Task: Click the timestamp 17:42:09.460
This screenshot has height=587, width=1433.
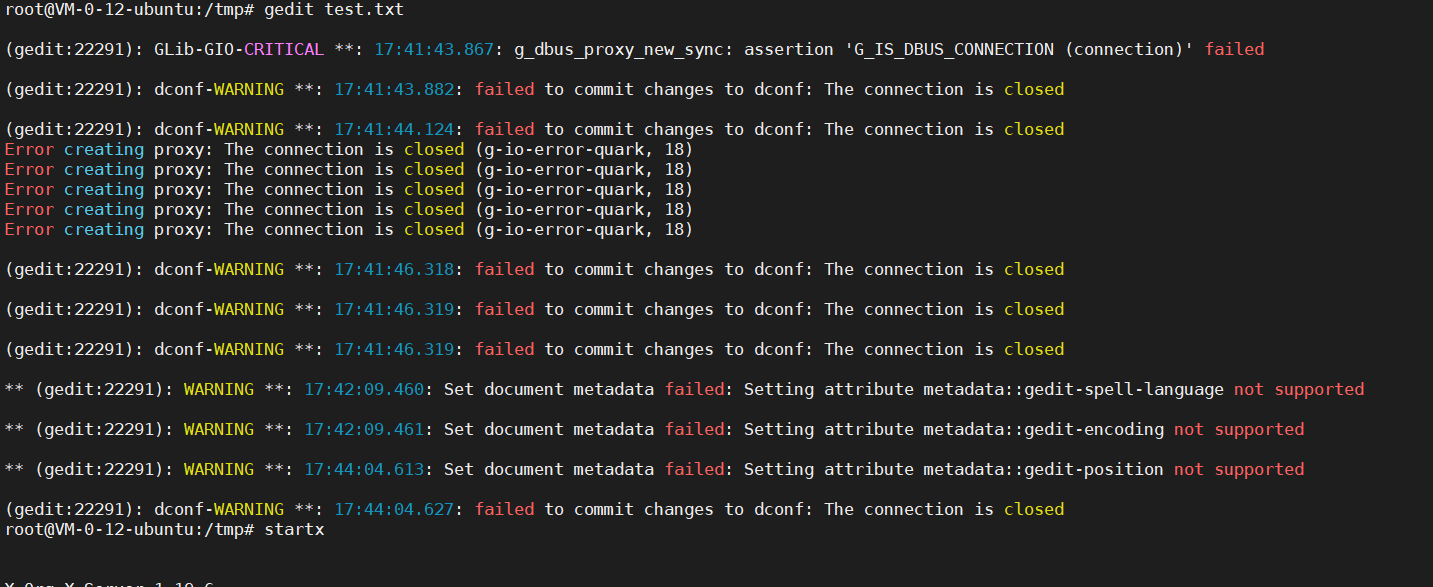Action: click(x=364, y=389)
